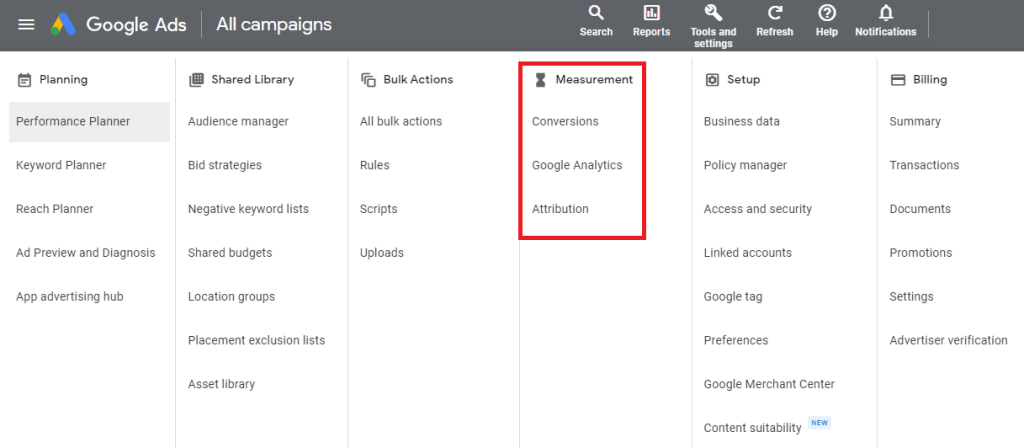Open Location groups
1024x448 pixels.
[231, 296]
